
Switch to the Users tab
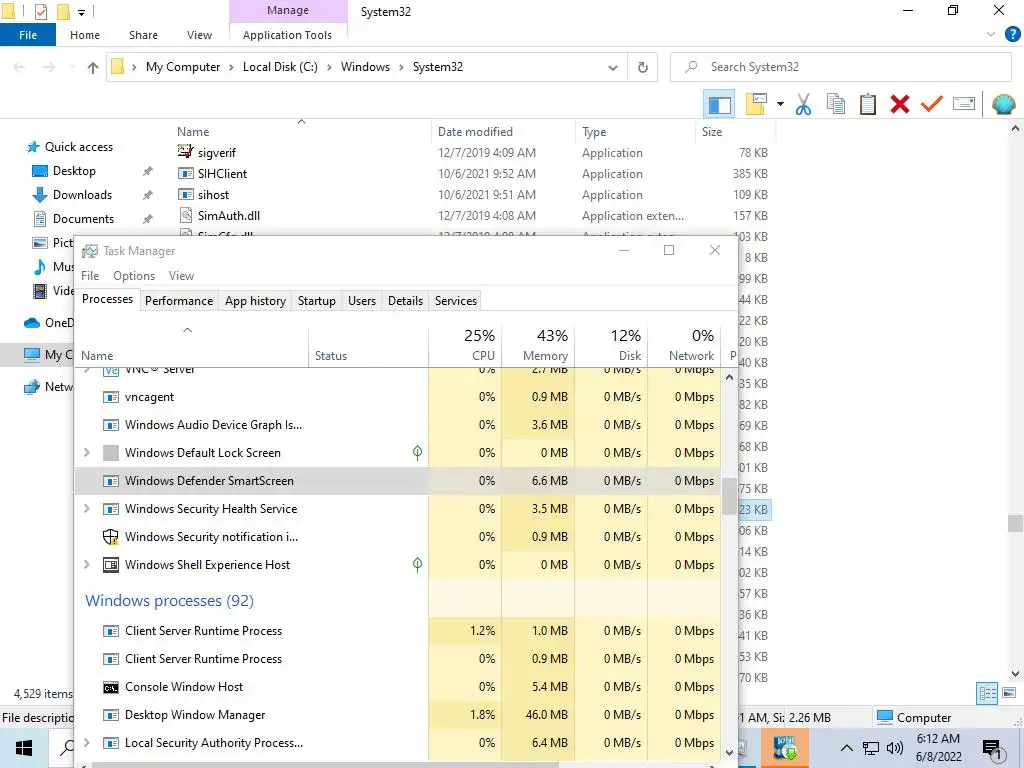pyautogui.click(x=362, y=301)
